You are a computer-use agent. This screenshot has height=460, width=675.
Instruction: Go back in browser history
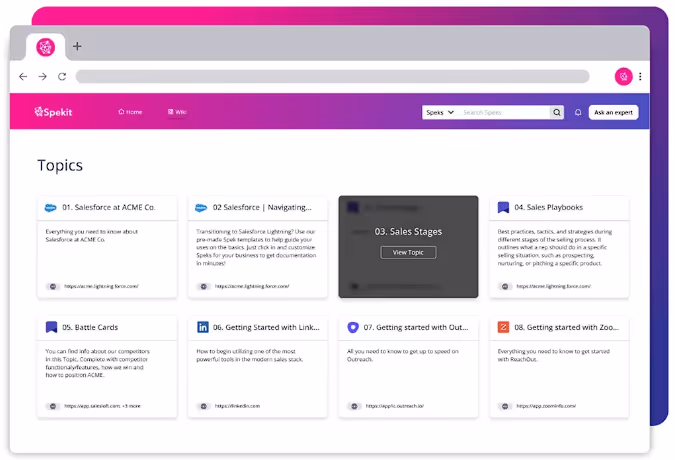[23, 77]
